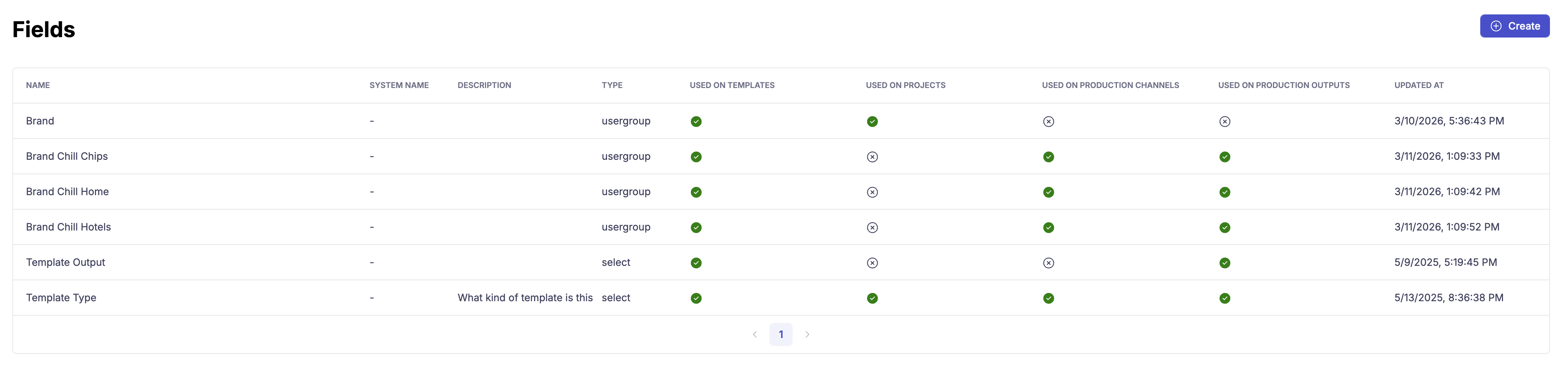Viewport: 1568px width, 373px height.
Task: Click the green check under Used On Production Outputs for Template Type
Action: pos(1225,298)
